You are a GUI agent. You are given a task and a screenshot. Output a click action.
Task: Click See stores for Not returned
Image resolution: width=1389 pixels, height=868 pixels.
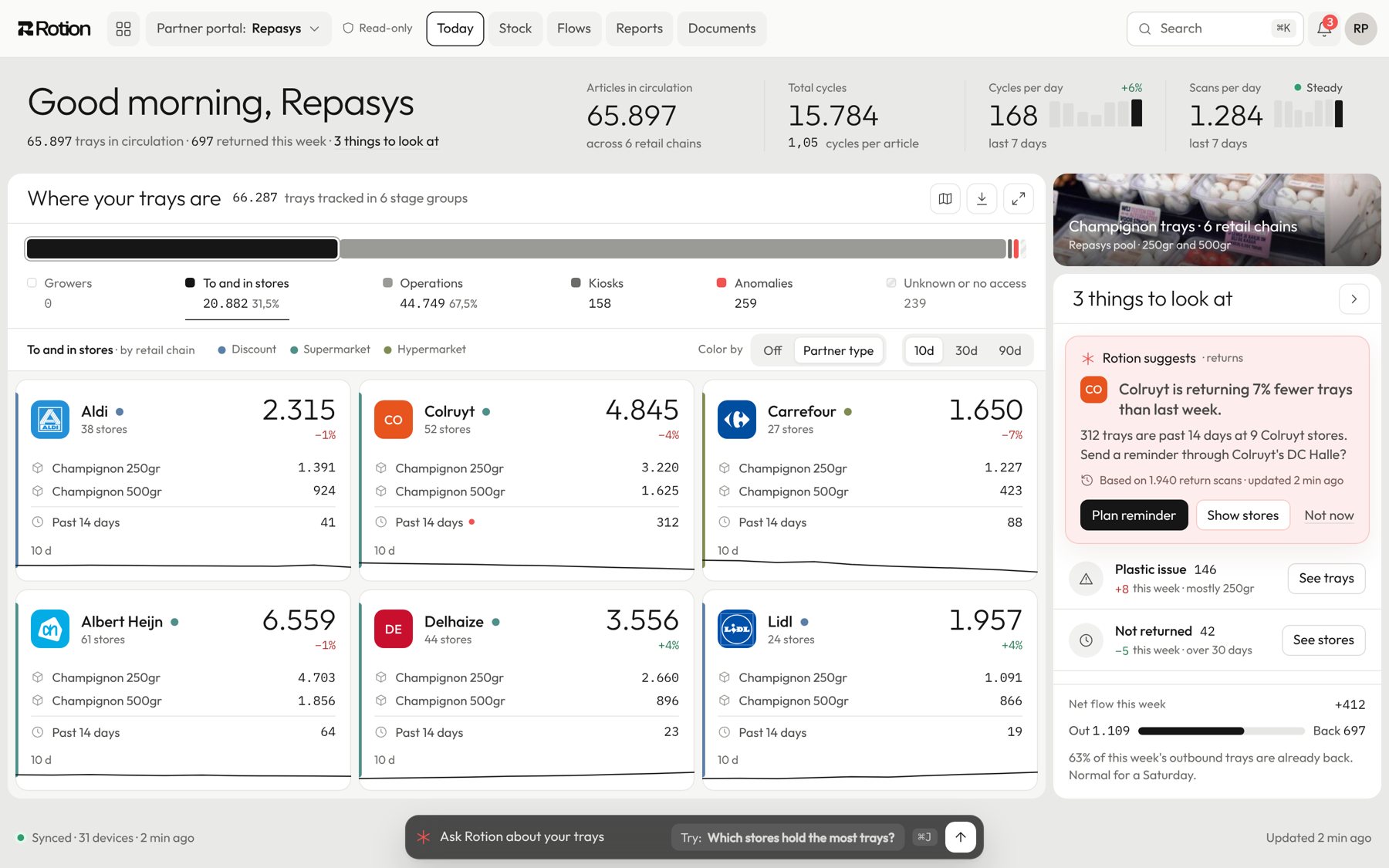1323,640
